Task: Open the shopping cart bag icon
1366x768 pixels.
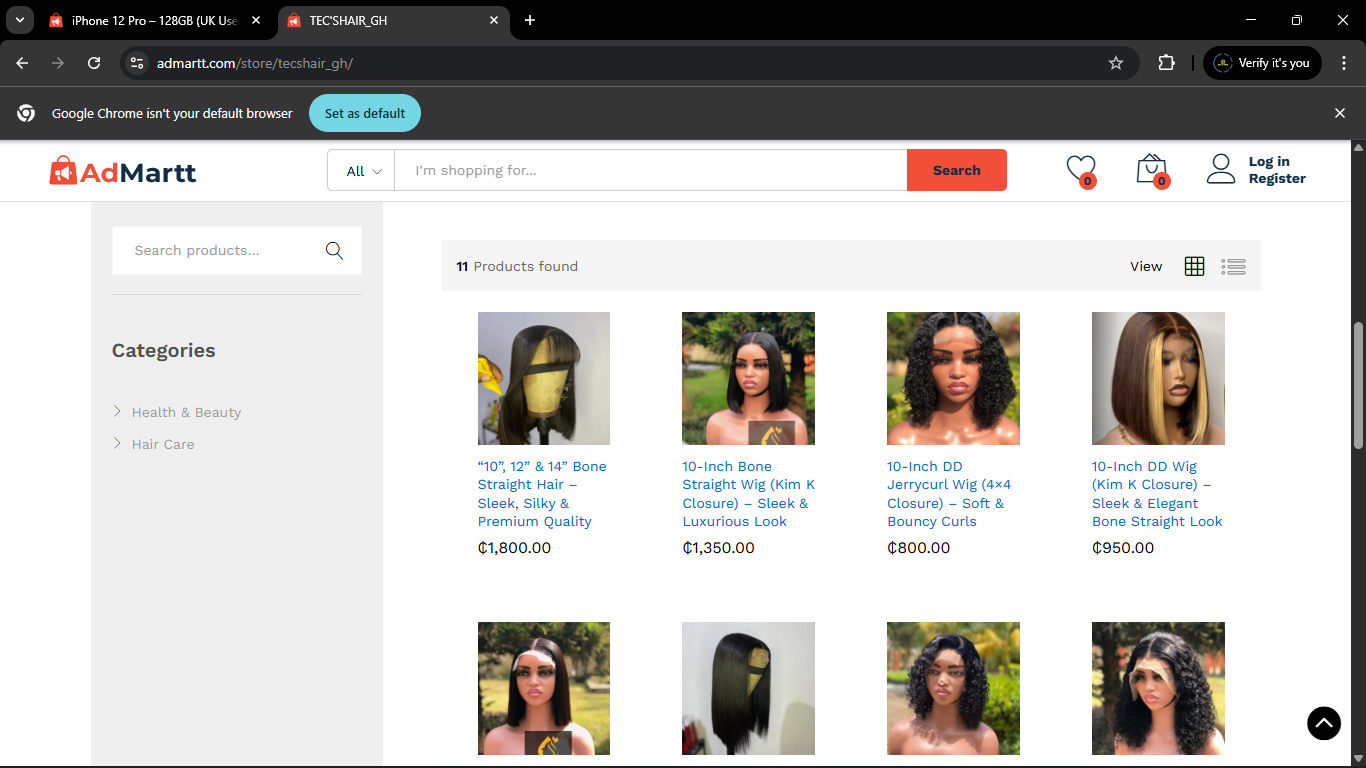Action: (1152, 169)
